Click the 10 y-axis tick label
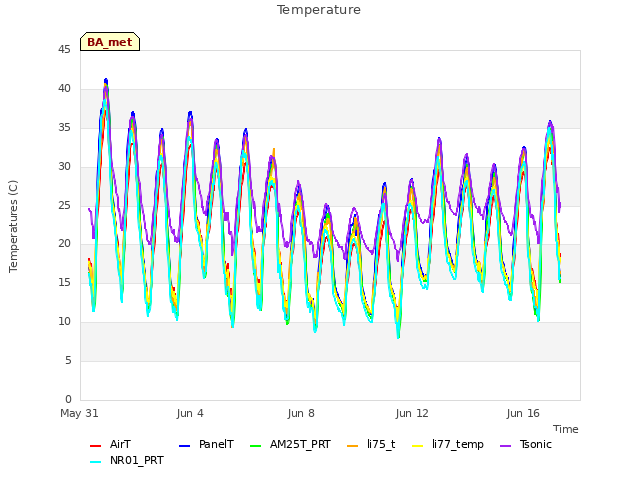This screenshot has height=480, width=640. pos(64,322)
